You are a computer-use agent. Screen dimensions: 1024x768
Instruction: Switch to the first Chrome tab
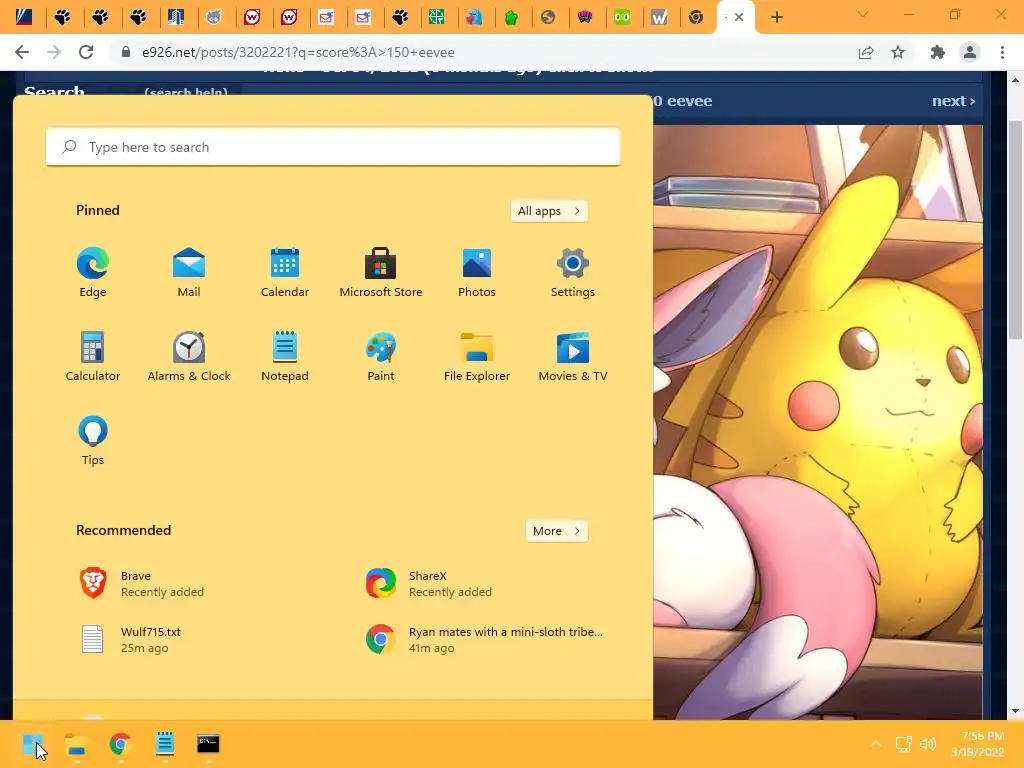tap(24, 17)
